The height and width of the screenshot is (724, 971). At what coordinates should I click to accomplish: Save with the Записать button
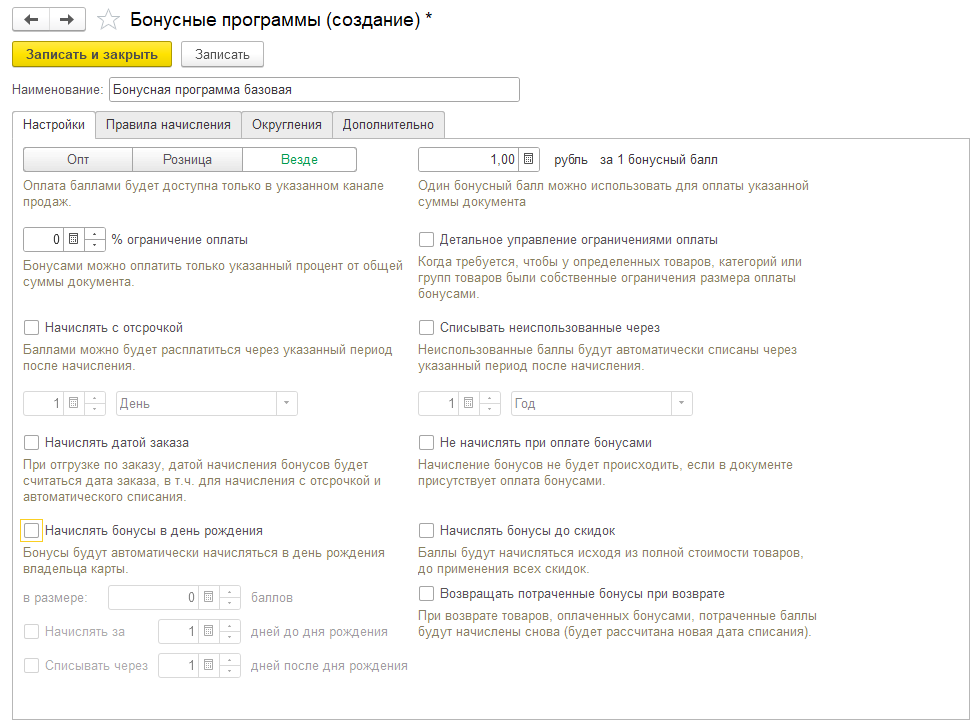(x=222, y=55)
